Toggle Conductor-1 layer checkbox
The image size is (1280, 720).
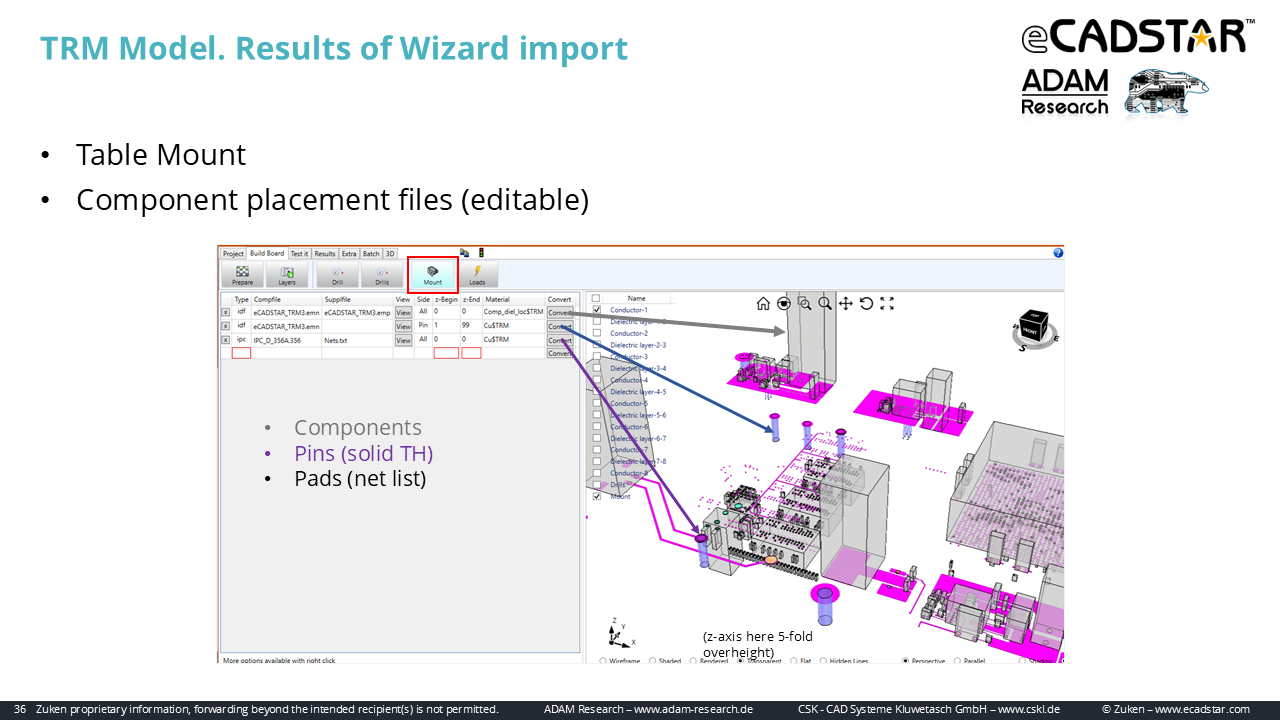[x=597, y=310]
